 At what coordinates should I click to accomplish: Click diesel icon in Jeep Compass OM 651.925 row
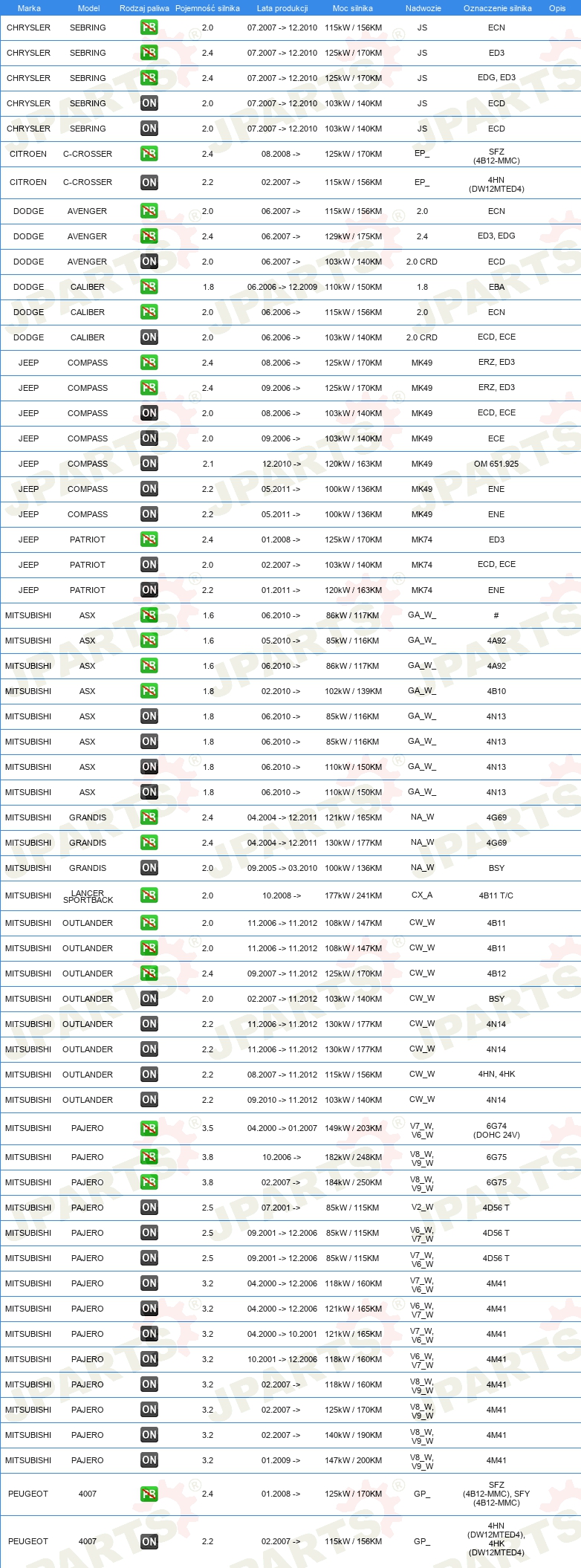coord(149,464)
